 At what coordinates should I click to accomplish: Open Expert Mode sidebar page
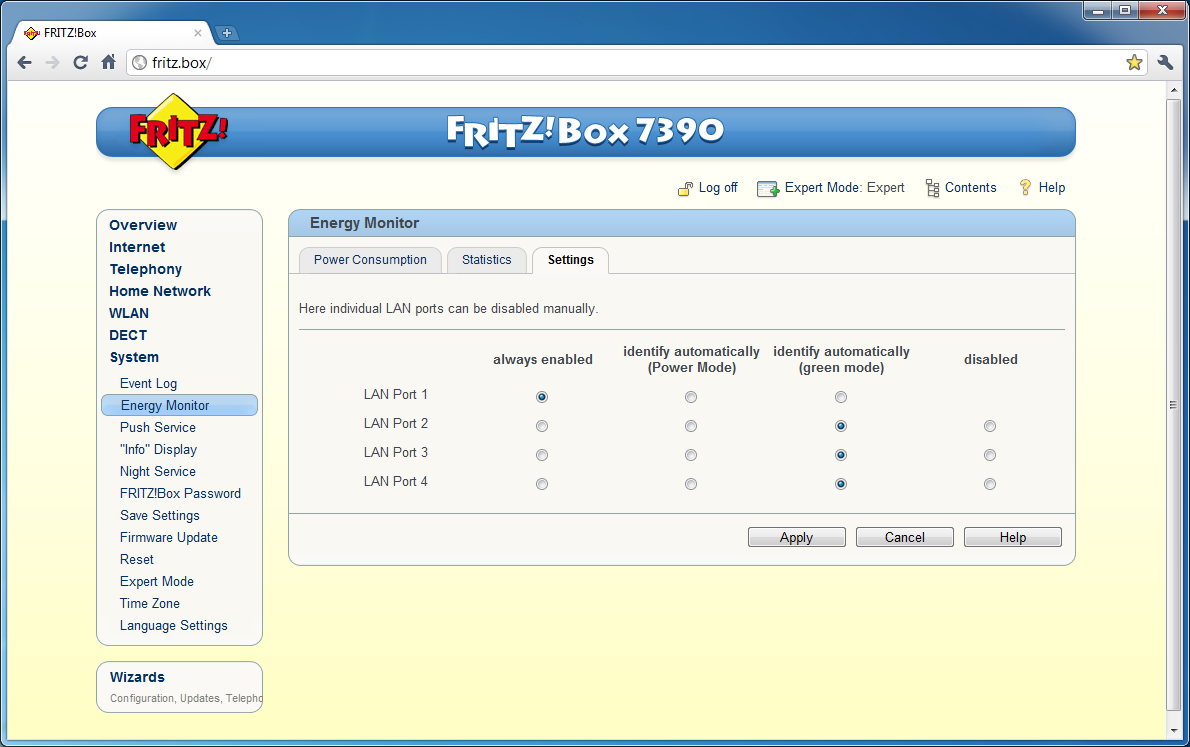156,582
